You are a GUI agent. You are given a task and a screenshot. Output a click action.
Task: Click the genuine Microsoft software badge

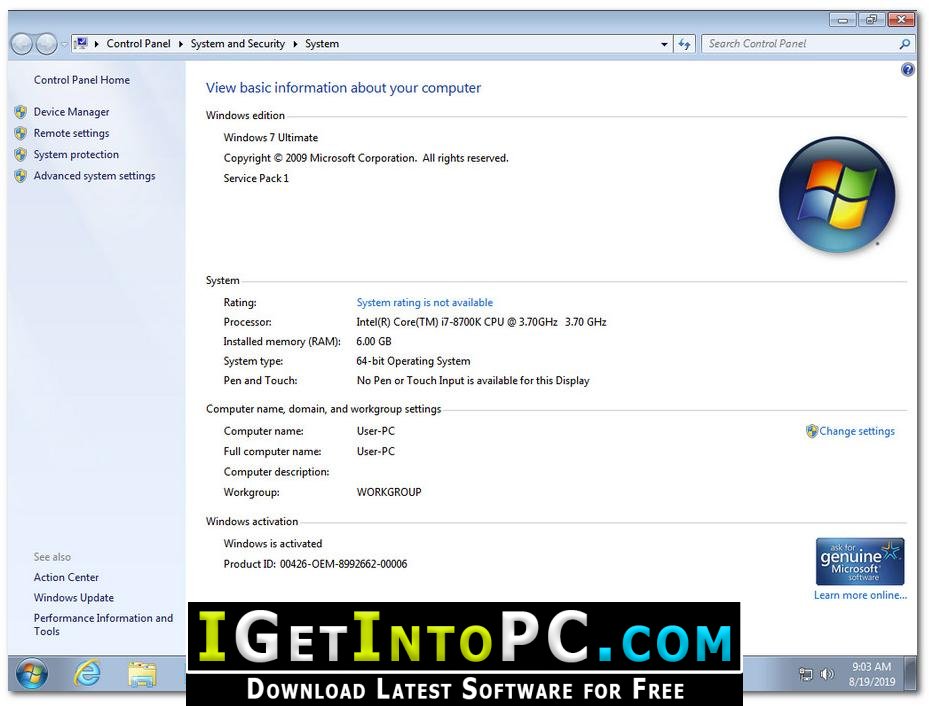[860, 561]
